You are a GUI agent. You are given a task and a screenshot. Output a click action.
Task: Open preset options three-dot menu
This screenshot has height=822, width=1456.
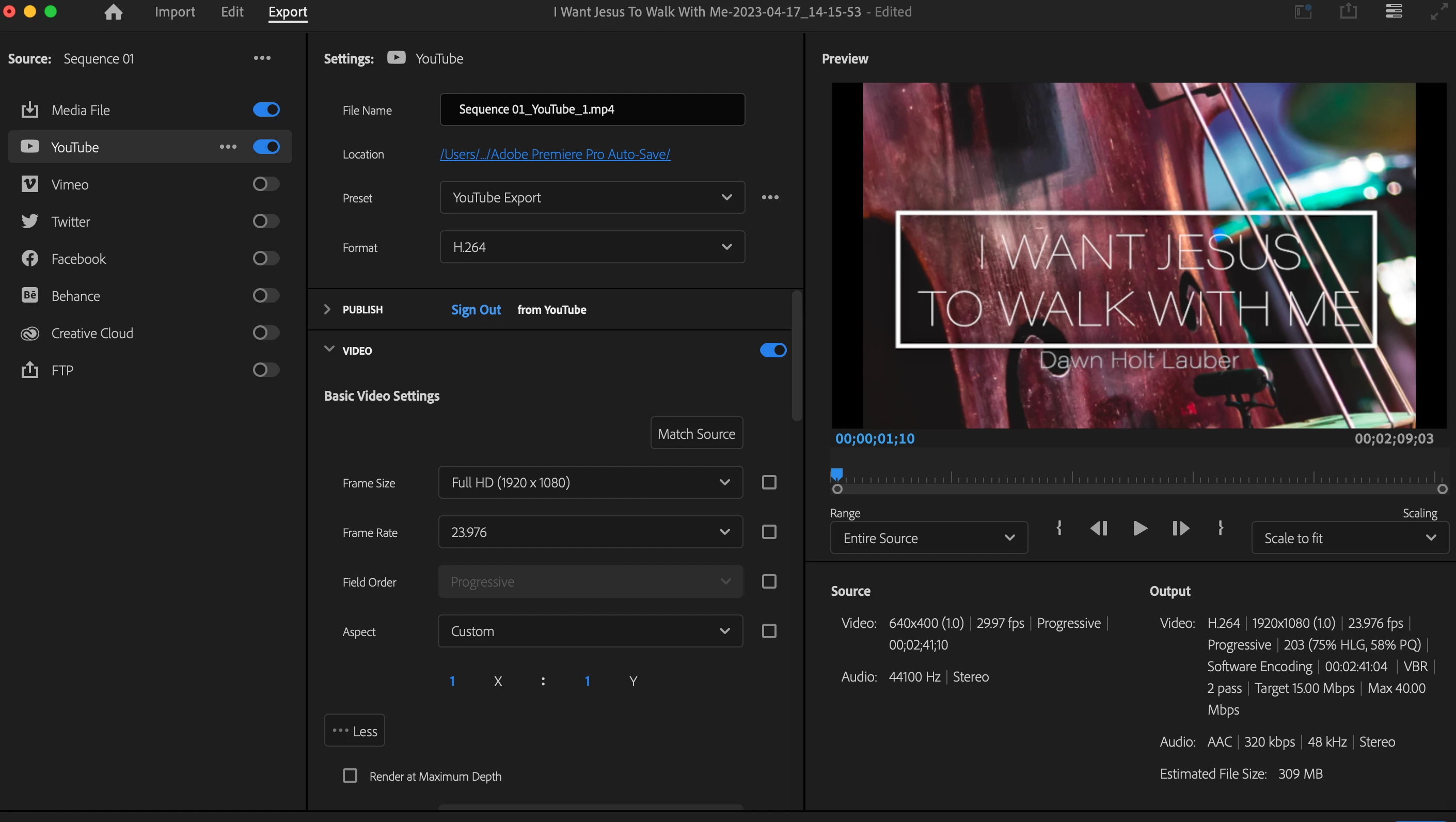[x=770, y=197]
